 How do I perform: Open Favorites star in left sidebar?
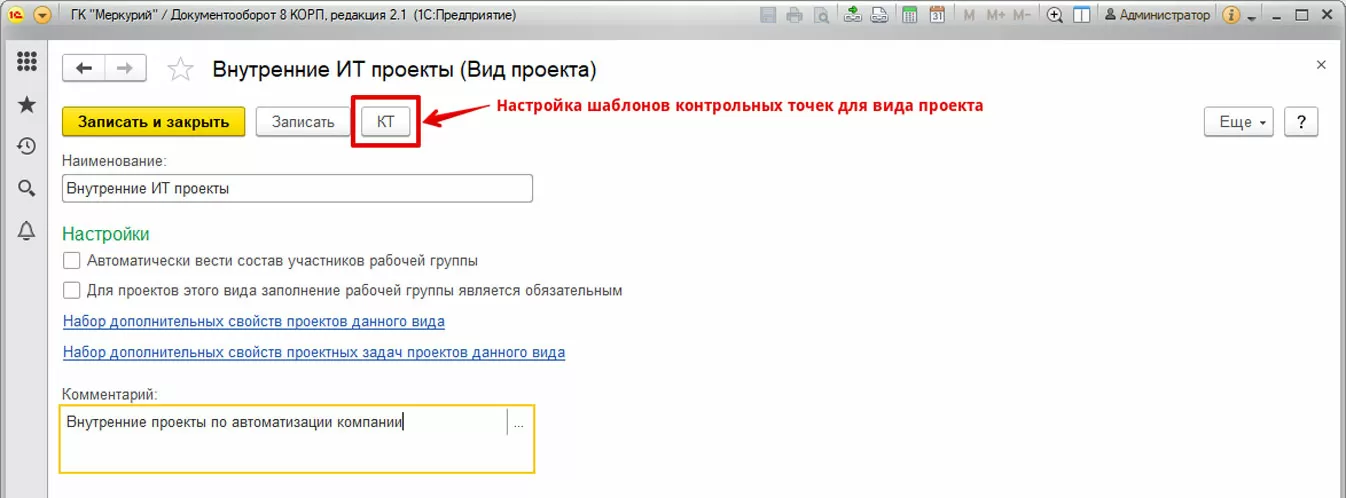pyautogui.click(x=27, y=105)
